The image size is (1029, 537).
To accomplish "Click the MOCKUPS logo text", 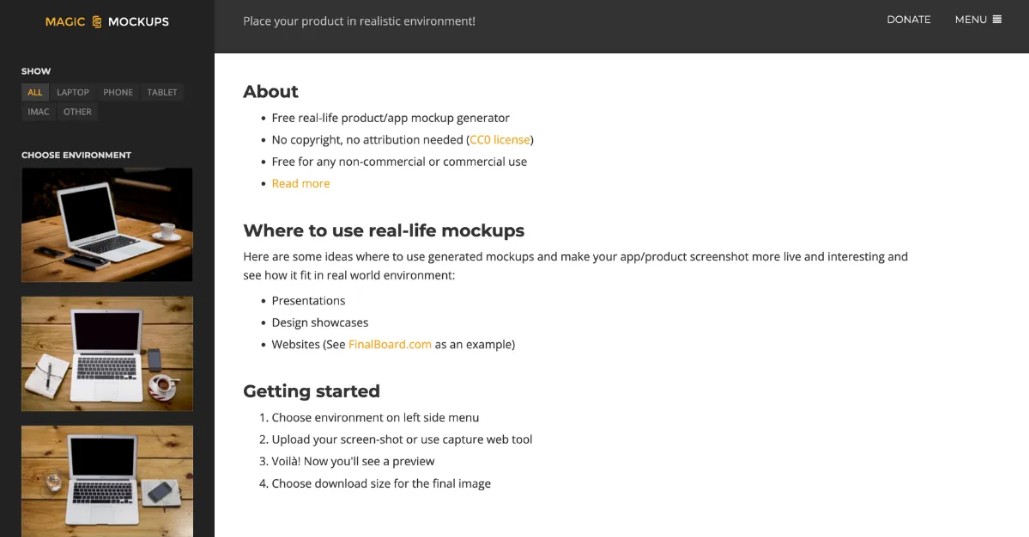I will (138, 21).
